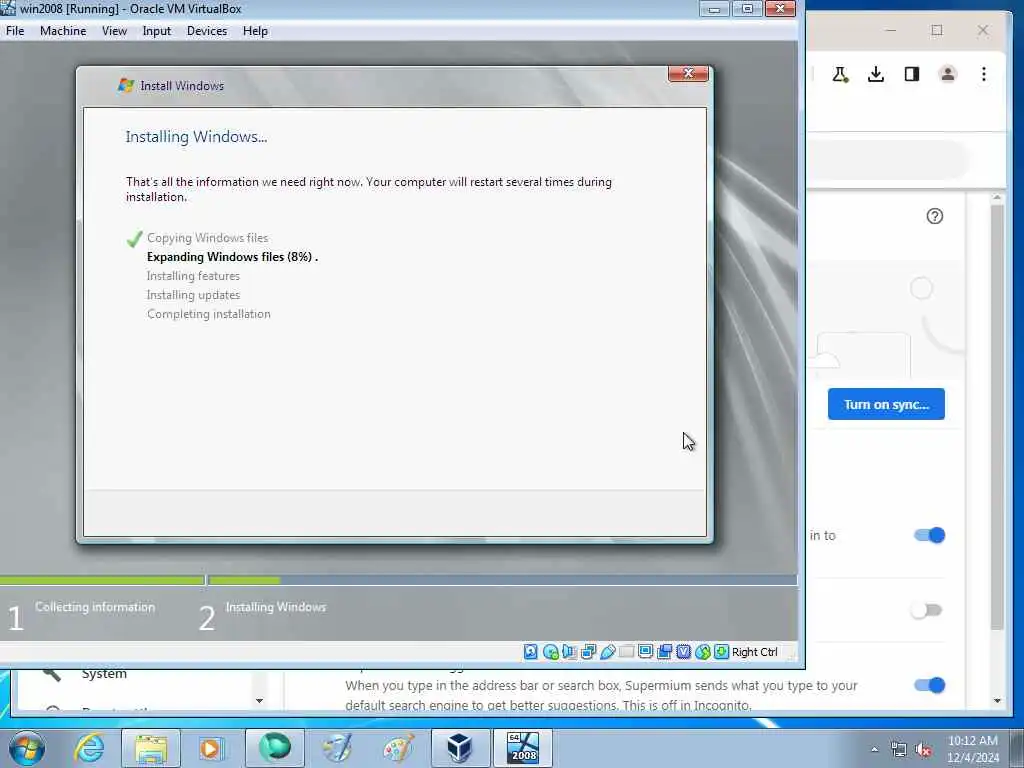Viewport: 1024px width, 768px height.
Task: Click the installer progress bar above step labels
Action: coord(398,580)
